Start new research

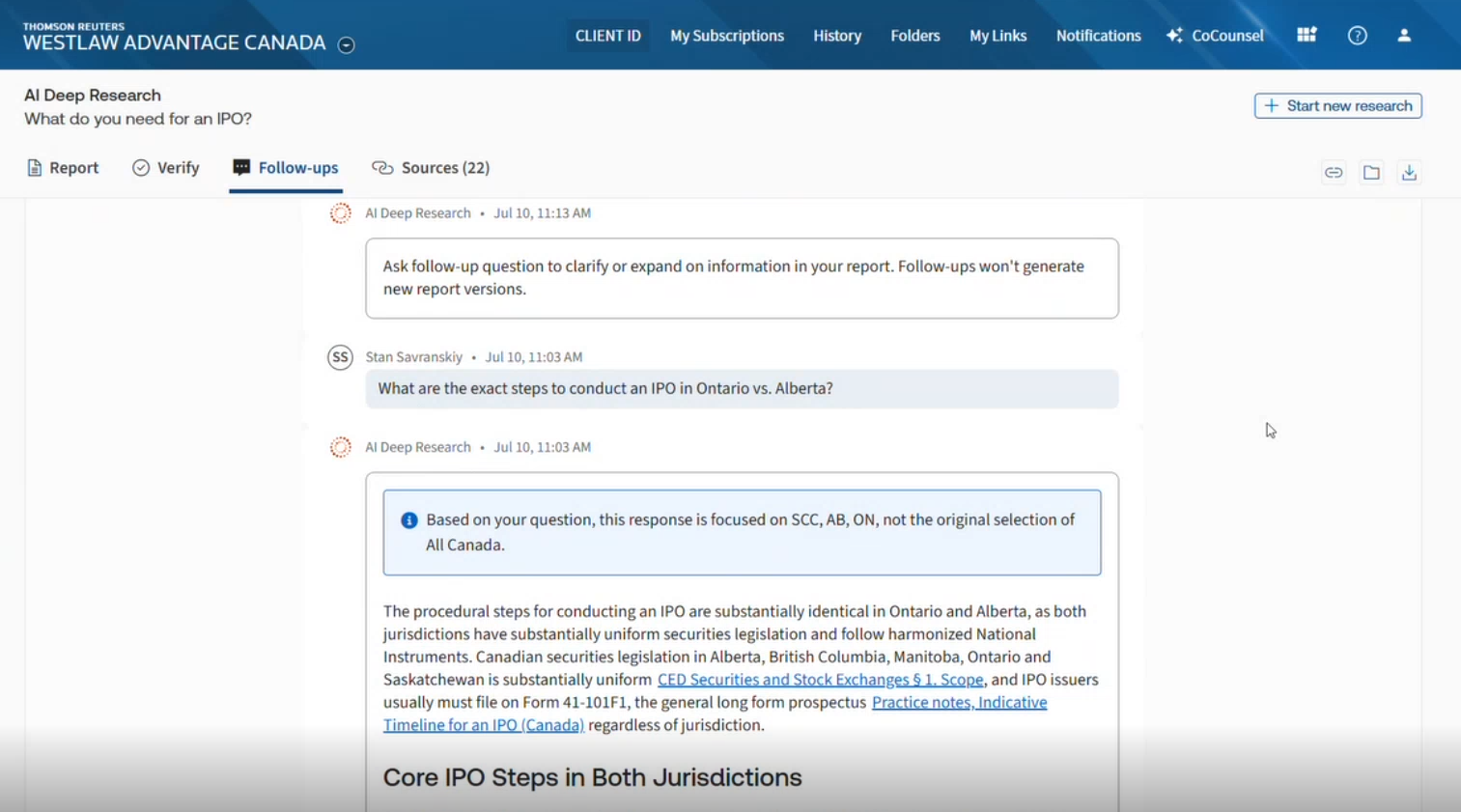(1337, 106)
